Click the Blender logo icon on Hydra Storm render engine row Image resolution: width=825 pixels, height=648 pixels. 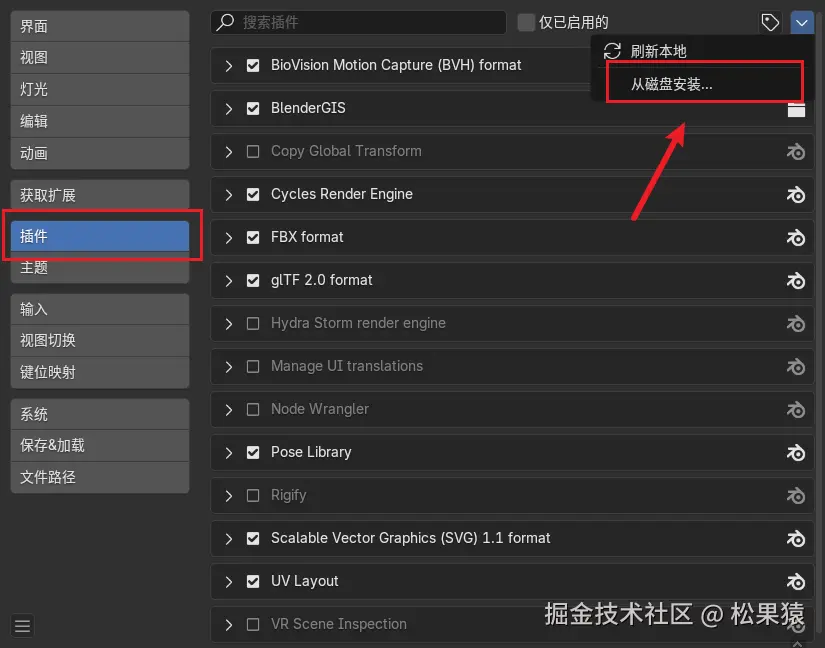coord(796,323)
